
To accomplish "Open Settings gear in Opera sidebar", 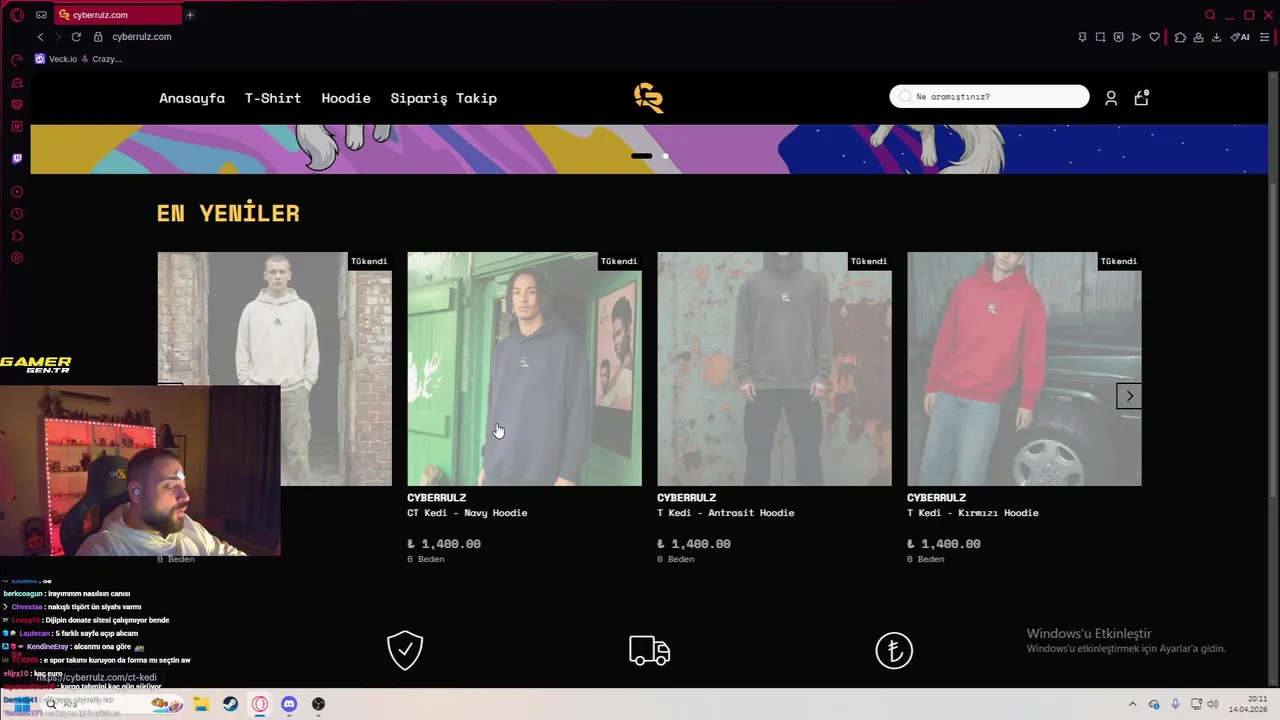I will pos(17,258).
